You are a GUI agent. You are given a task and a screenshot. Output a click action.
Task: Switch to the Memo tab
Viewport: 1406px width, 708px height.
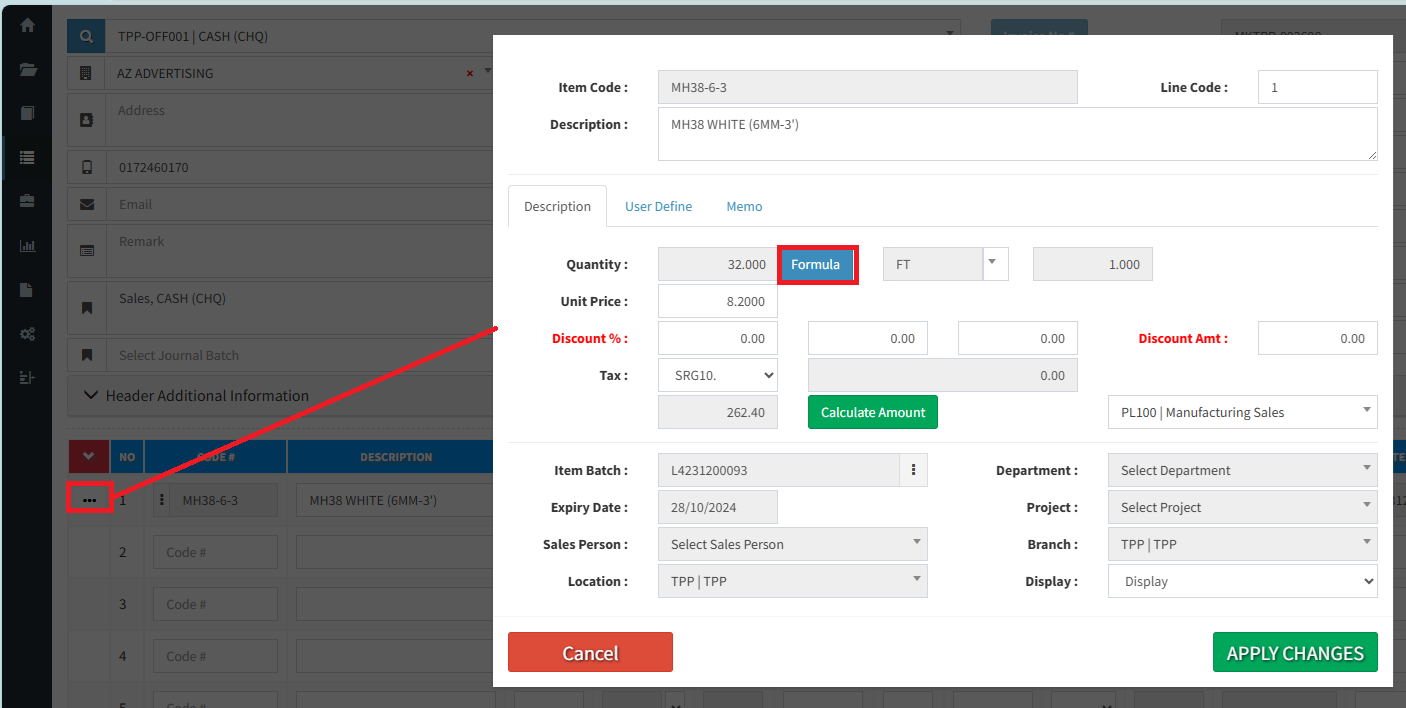[744, 206]
